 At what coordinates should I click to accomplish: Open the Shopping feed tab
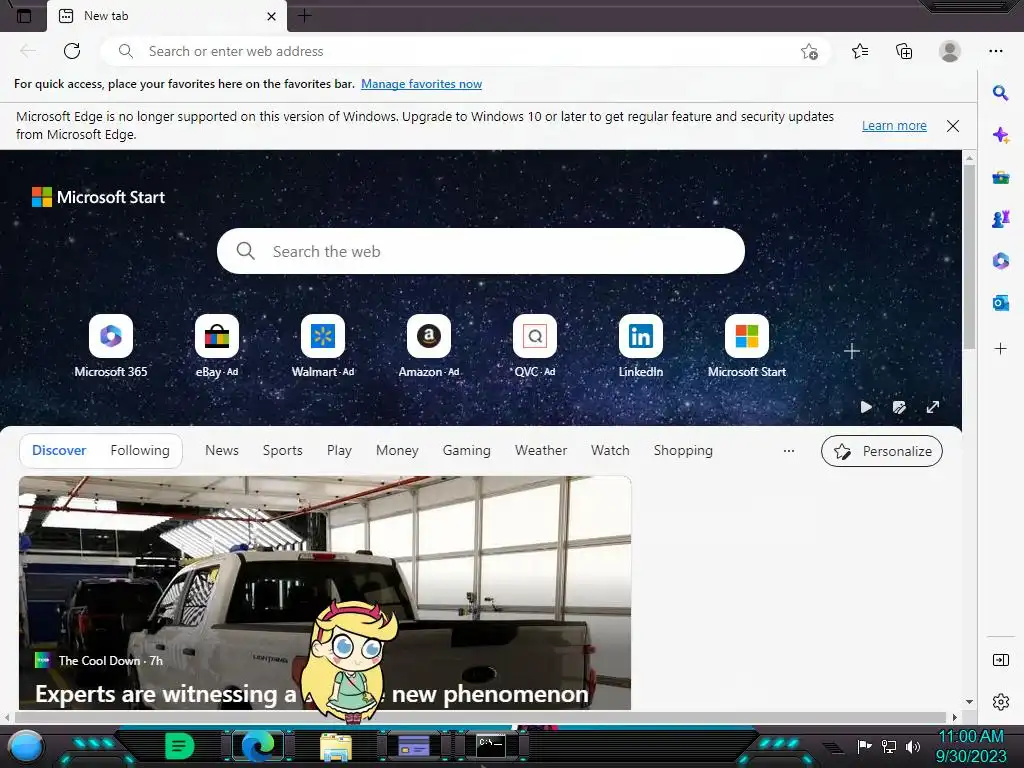pyautogui.click(x=683, y=451)
